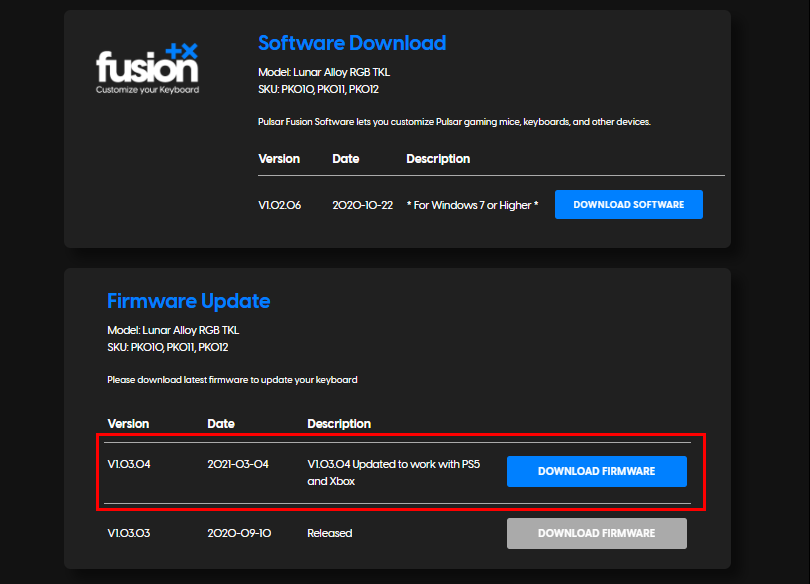Click software version V1.02.06 text
The image size is (810, 584).
[x=279, y=205]
